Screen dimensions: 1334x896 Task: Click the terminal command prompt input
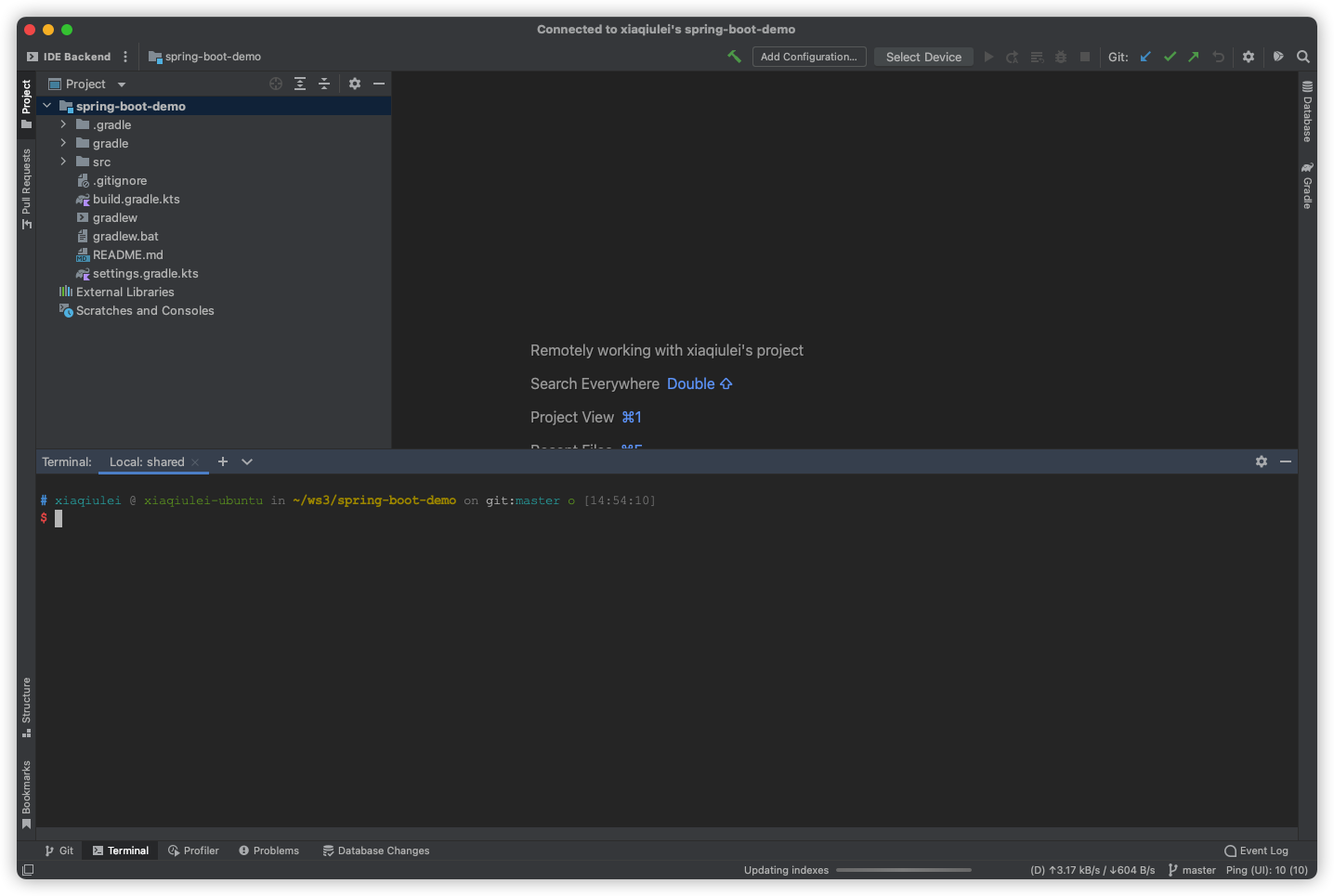[59, 518]
